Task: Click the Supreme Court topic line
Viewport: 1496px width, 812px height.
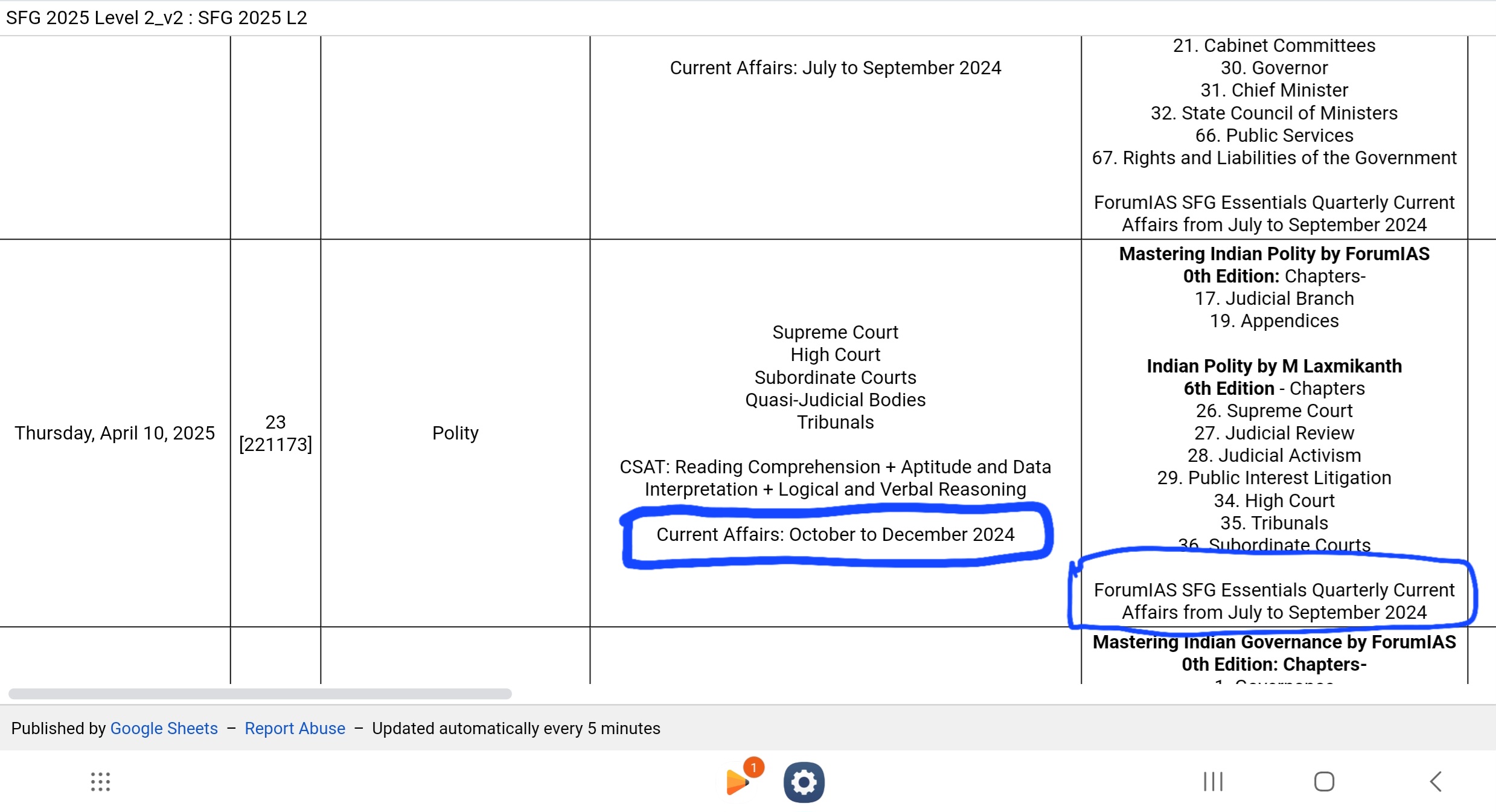Action: click(x=835, y=332)
